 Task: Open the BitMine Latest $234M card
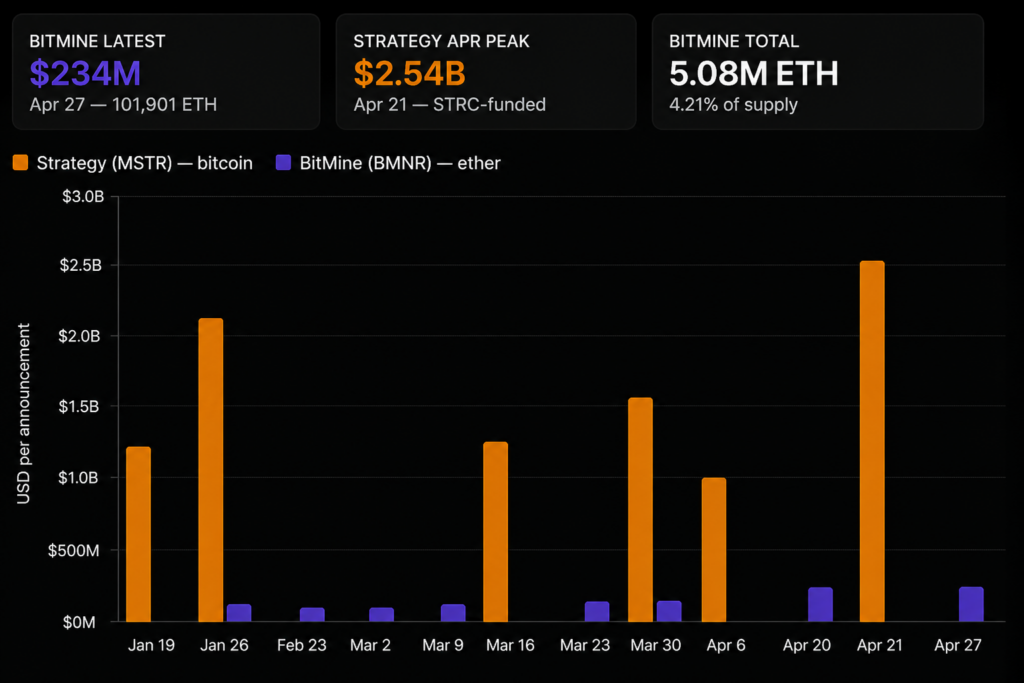(165, 71)
